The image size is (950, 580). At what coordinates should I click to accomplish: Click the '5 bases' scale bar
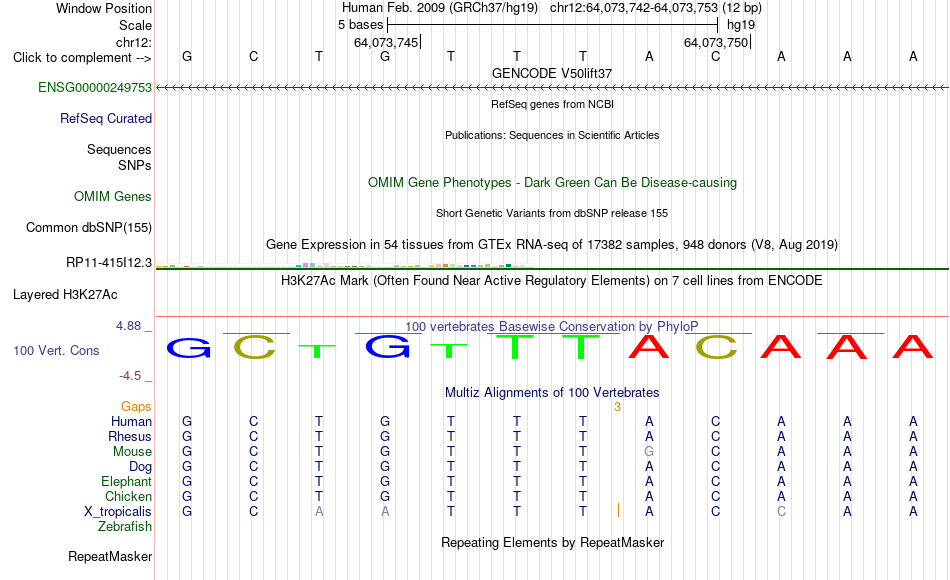(x=553, y=25)
